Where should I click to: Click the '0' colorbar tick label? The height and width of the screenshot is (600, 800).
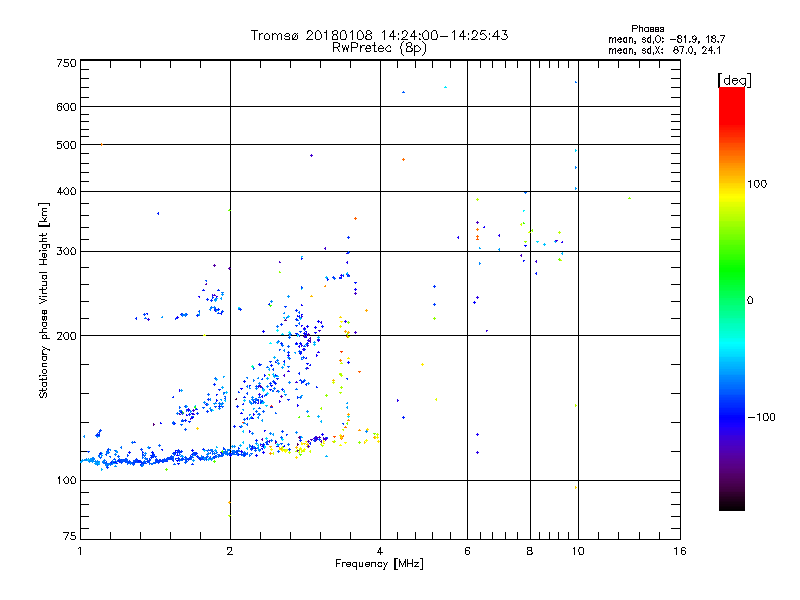(750, 301)
